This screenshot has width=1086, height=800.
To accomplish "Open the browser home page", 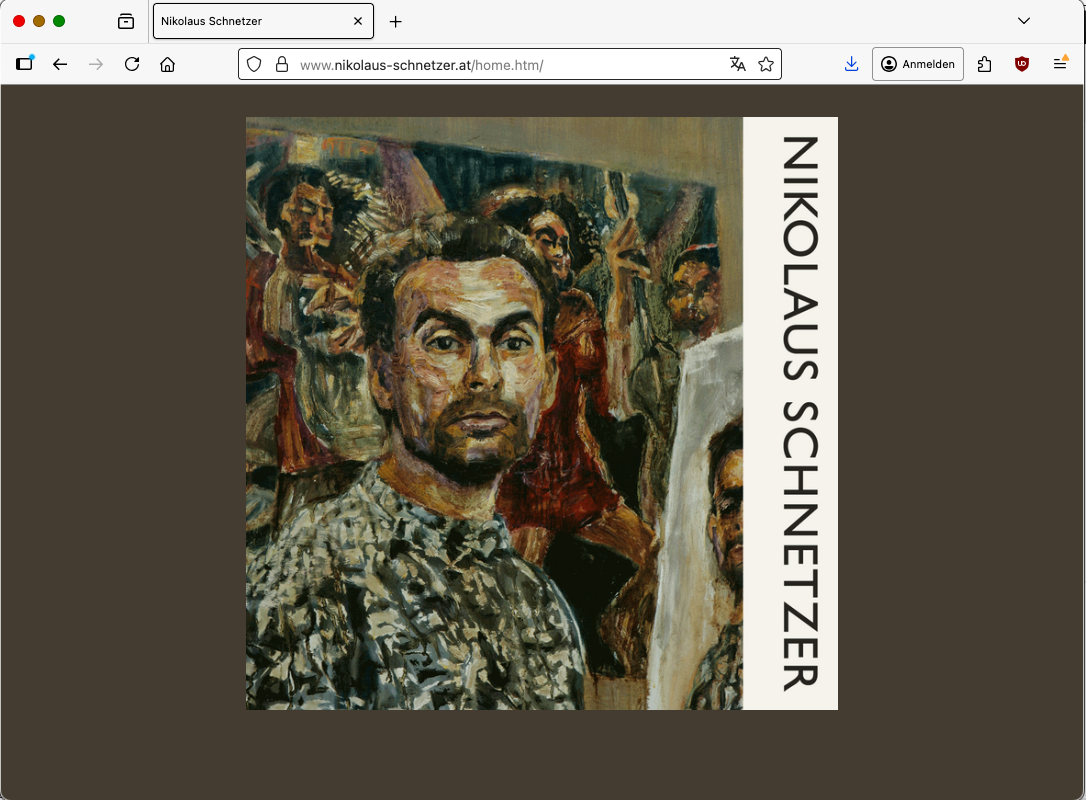I will tap(168, 64).
